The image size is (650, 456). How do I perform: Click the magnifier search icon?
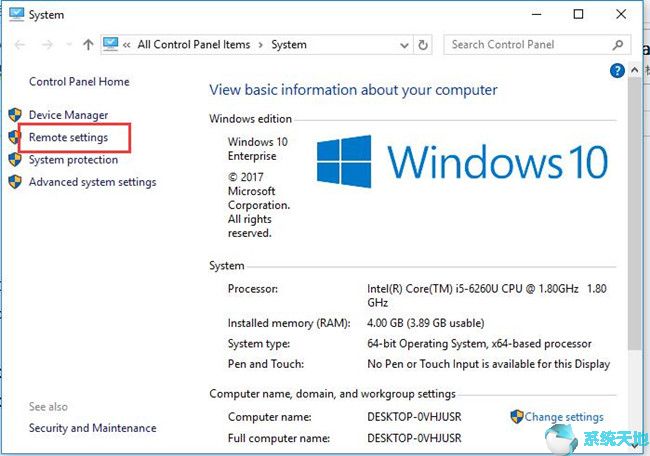pos(618,44)
